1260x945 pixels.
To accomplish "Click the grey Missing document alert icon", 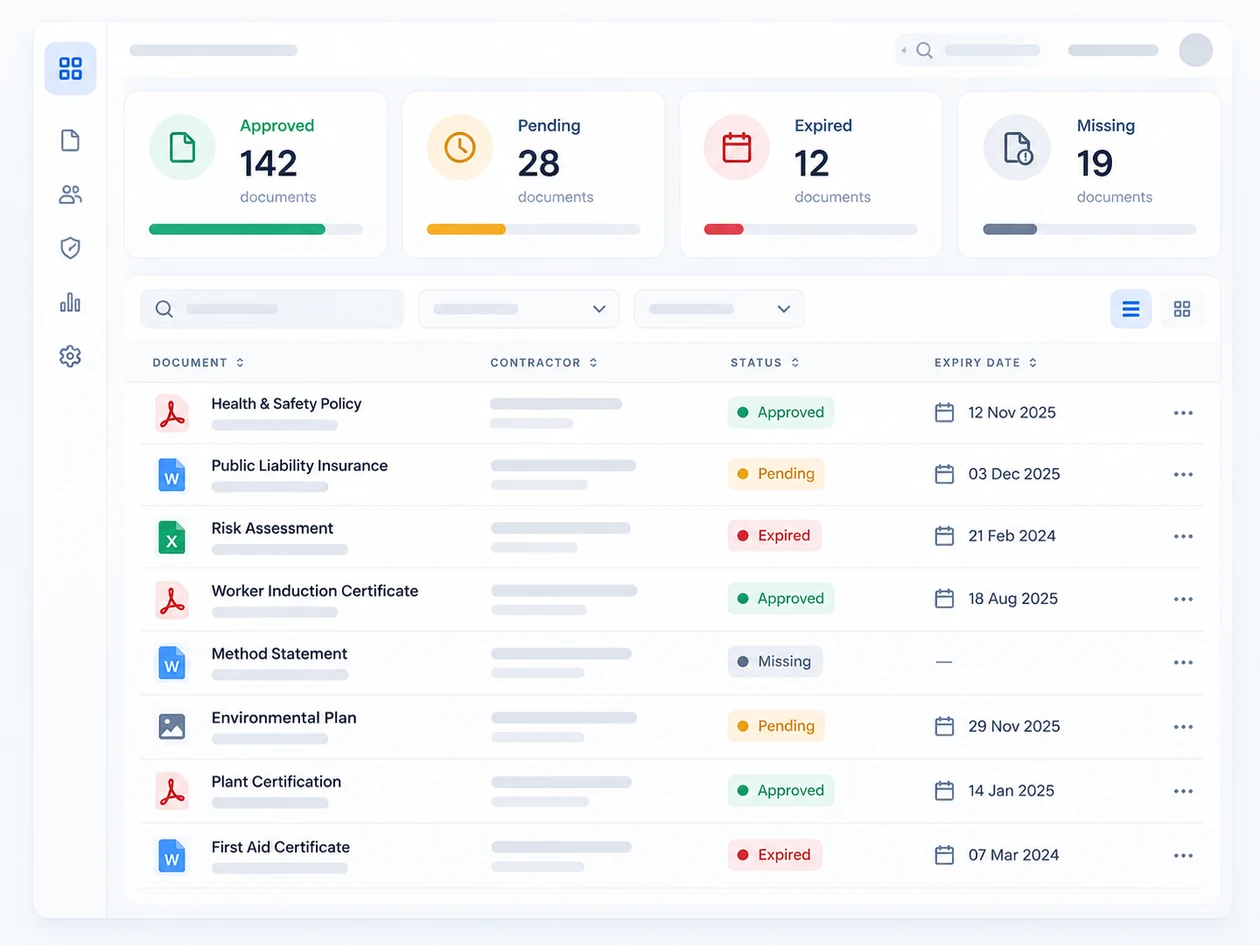I will (1017, 147).
